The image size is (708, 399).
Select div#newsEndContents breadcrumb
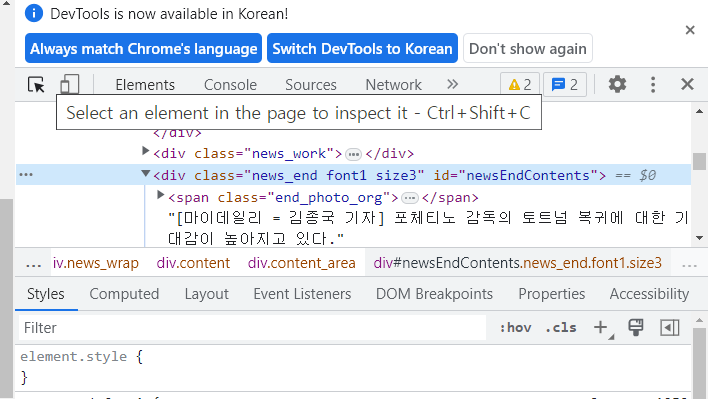517,263
